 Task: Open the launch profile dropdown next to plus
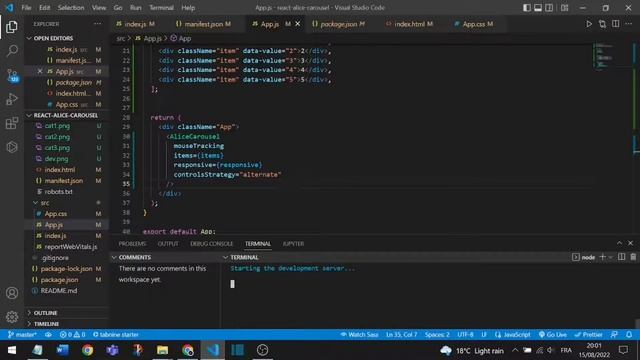(611, 257)
